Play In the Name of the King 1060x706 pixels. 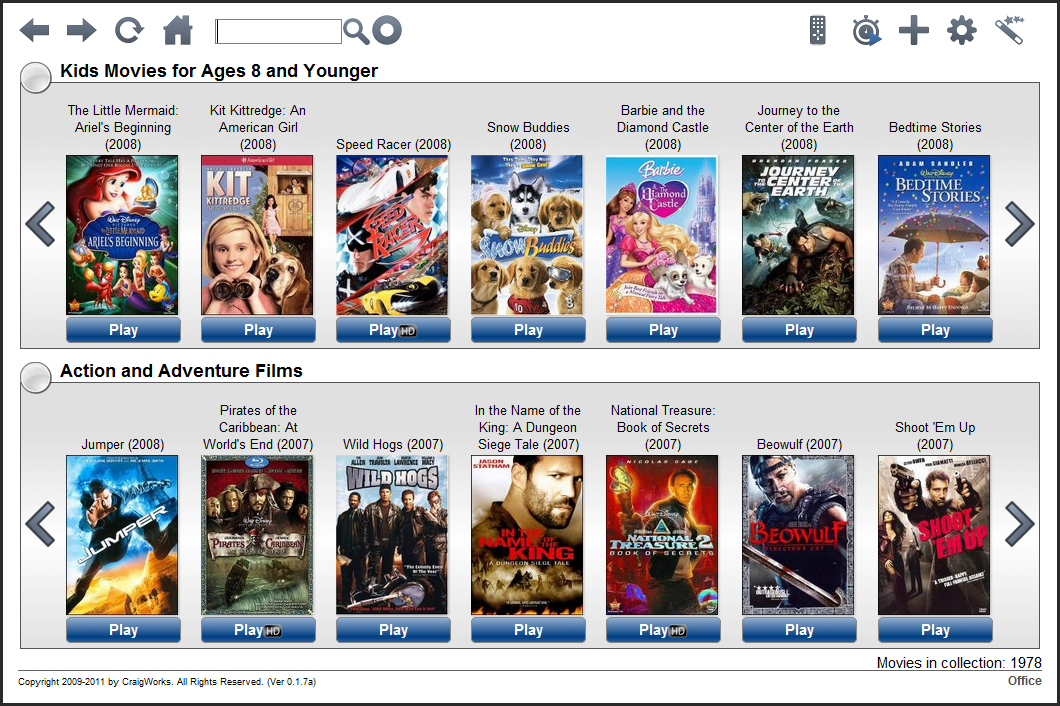pos(528,630)
